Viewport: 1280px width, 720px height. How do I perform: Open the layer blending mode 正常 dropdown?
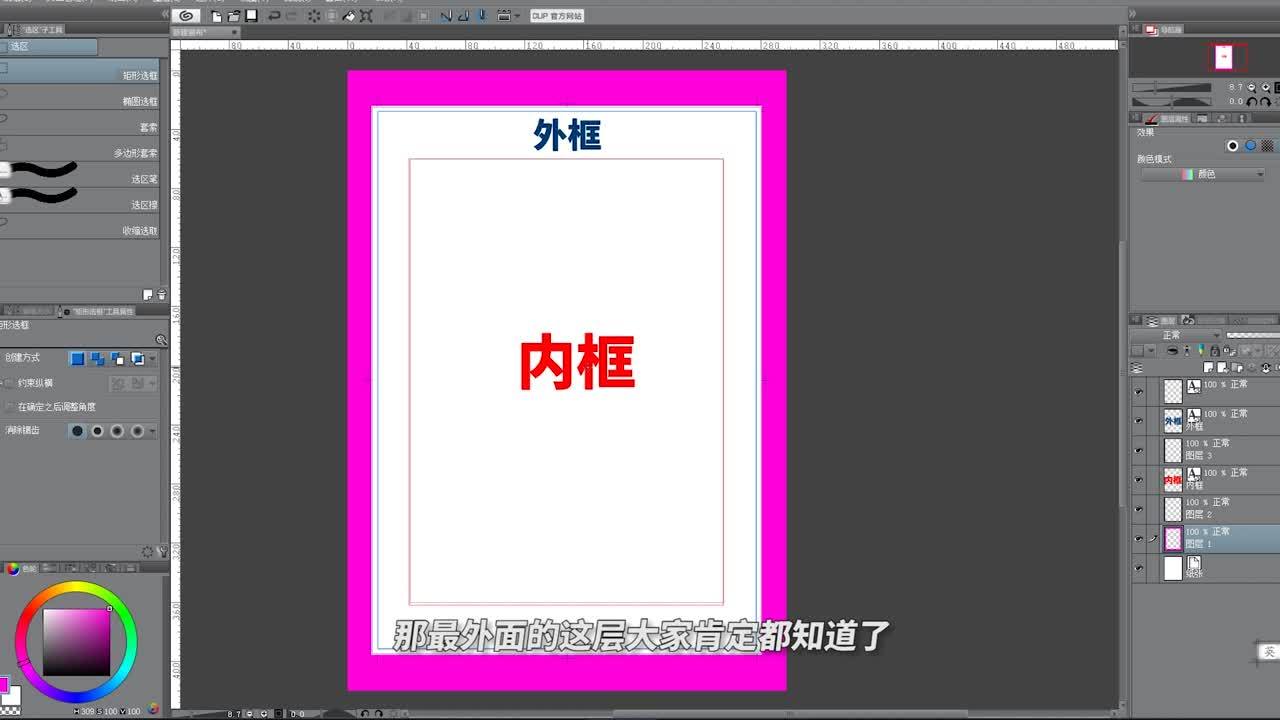(1176, 336)
